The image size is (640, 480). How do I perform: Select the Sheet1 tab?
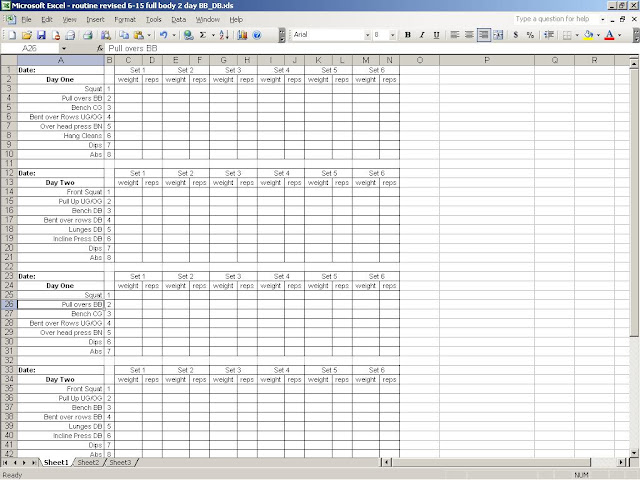[x=56, y=462]
